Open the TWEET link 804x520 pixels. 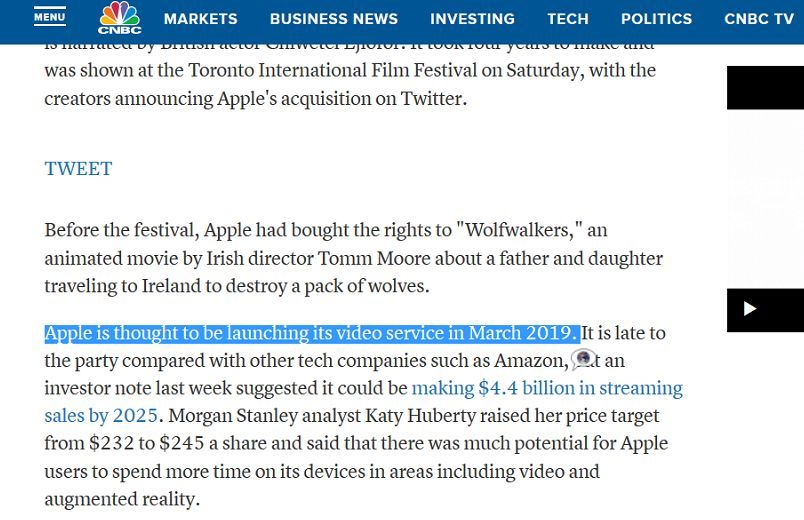click(78, 169)
